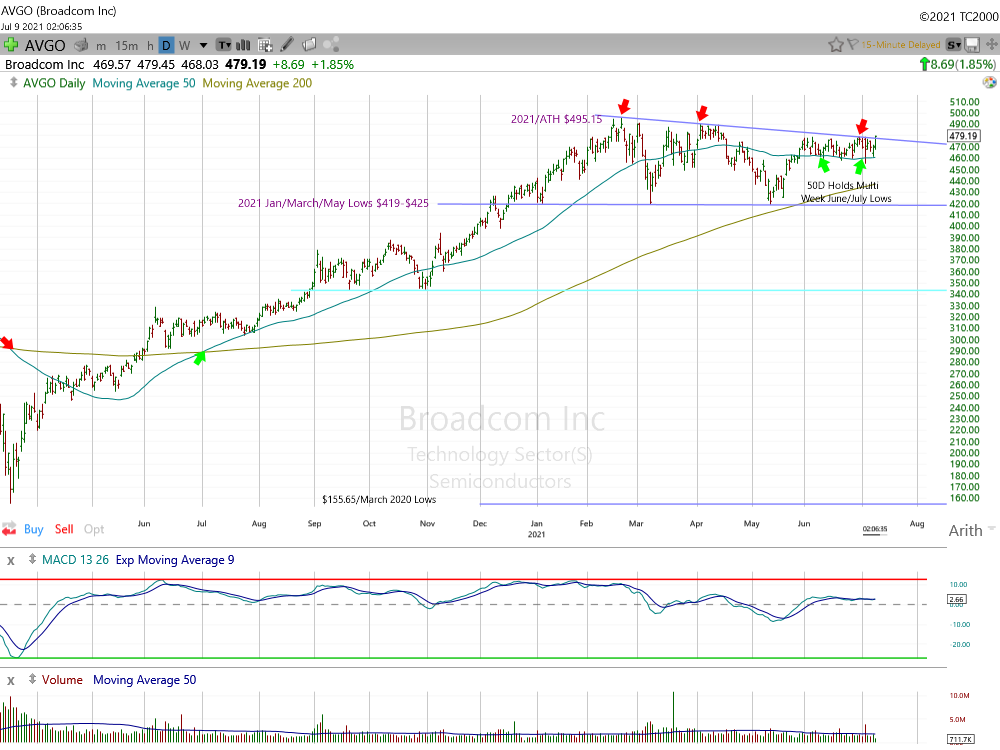Click the 479.19 current price axis marker
Viewport: 1000px width, 750px height.
coord(963,136)
